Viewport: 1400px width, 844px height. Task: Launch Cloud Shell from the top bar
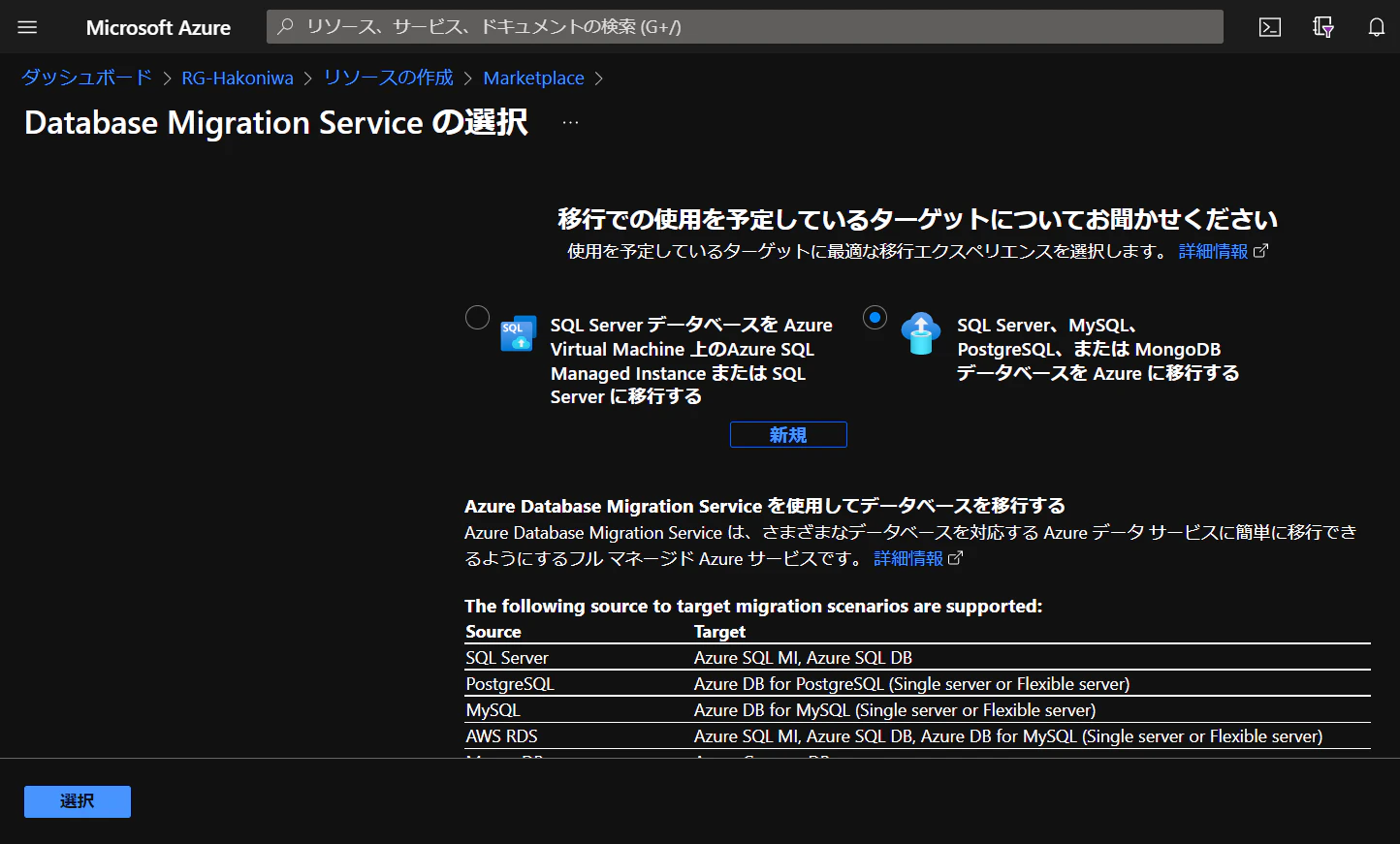(1270, 27)
